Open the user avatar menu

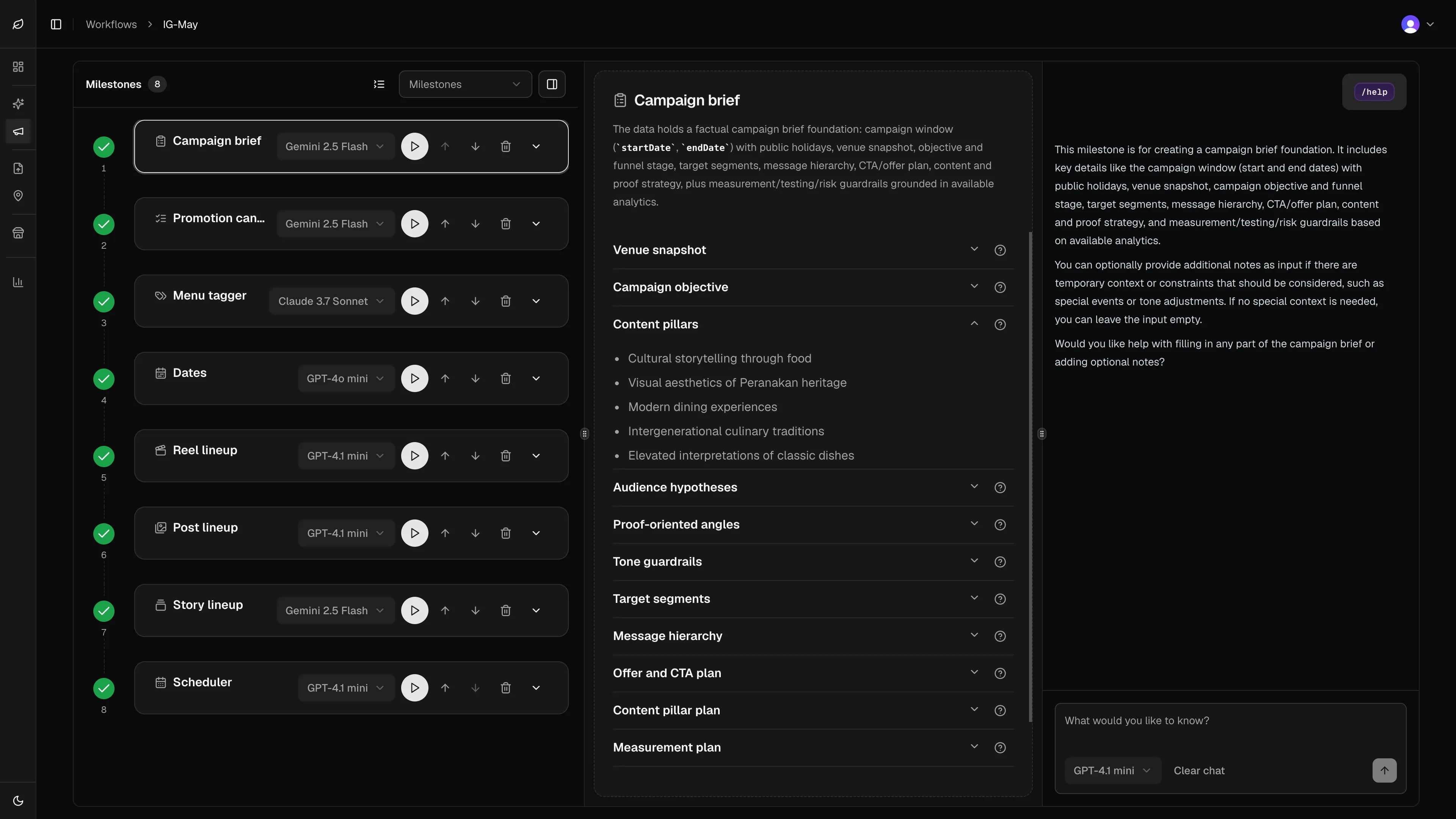pyautogui.click(x=1418, y=24)
